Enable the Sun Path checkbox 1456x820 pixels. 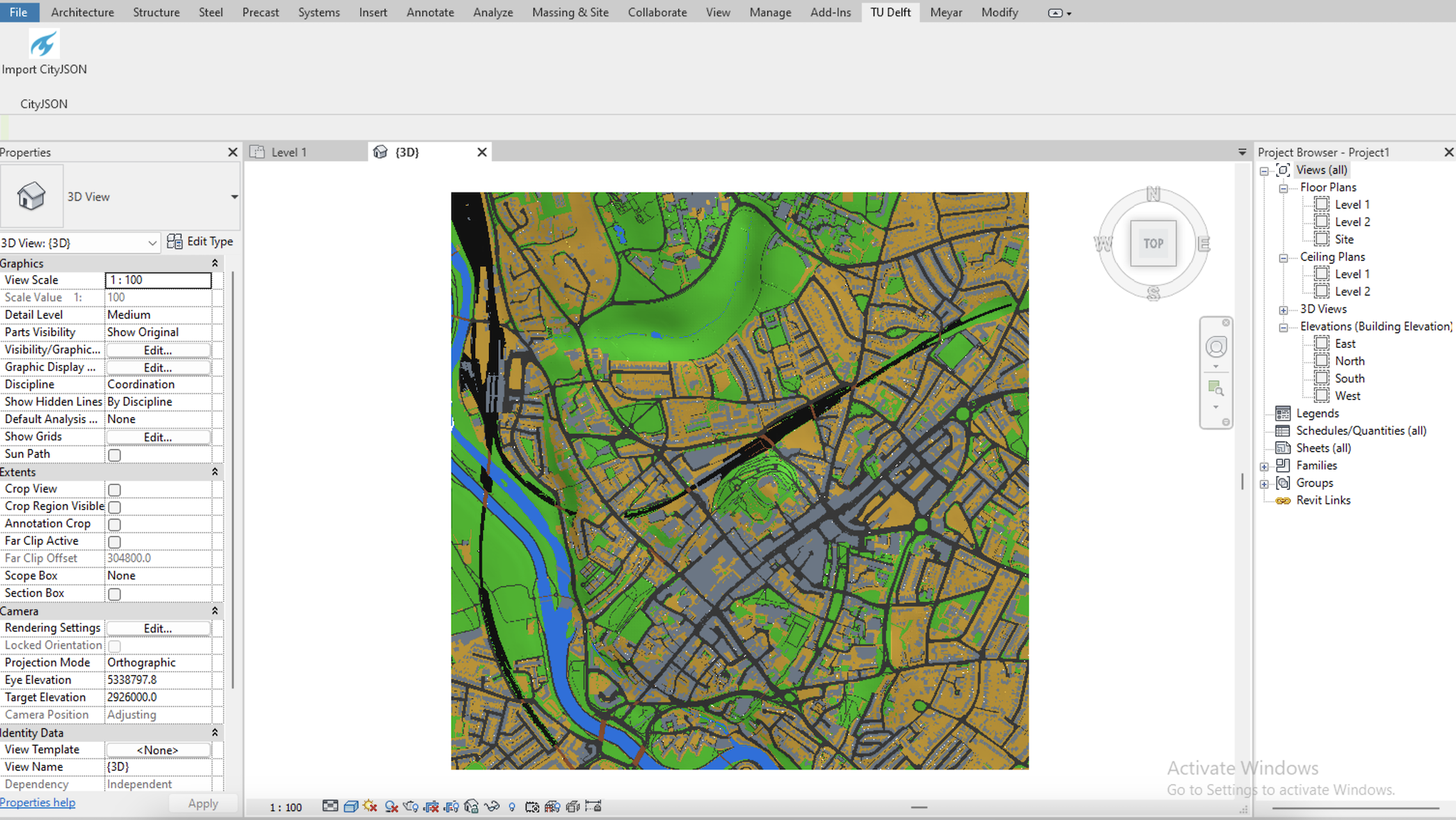115,455
